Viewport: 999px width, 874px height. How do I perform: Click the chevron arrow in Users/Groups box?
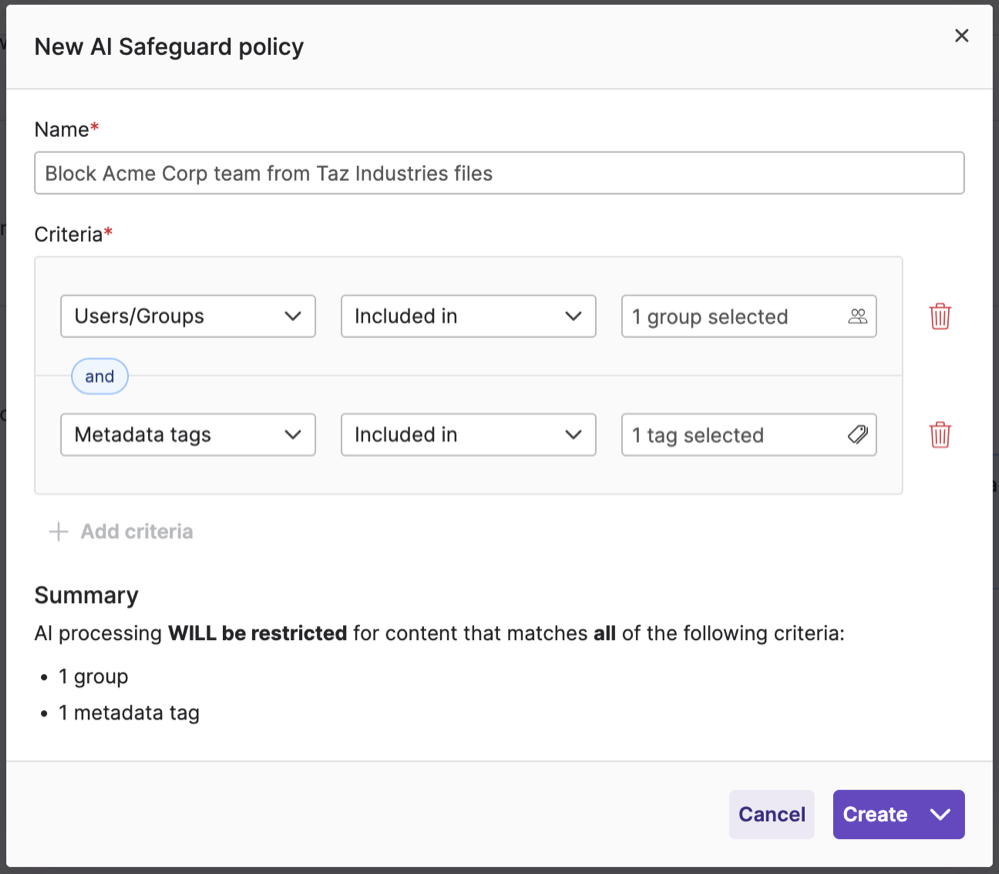(x=293, y=317)
